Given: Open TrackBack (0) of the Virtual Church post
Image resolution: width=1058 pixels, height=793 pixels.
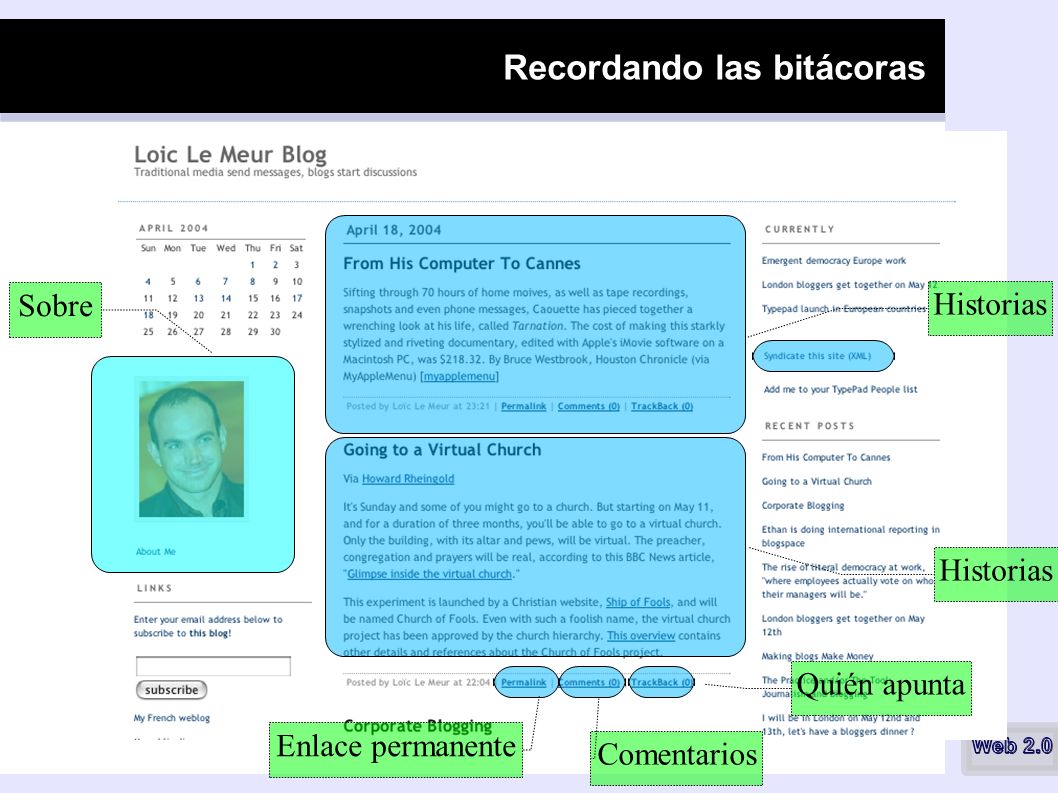Looking at the screenshot, I should [662, 682].
